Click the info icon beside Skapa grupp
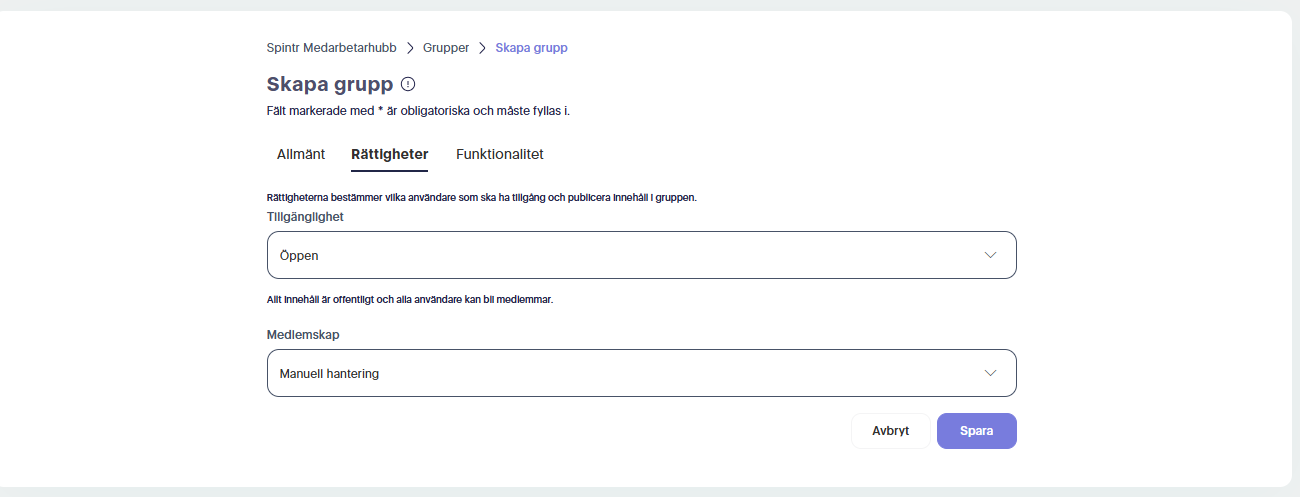This screenshot has width=1300, height=497. pos(408,84)
